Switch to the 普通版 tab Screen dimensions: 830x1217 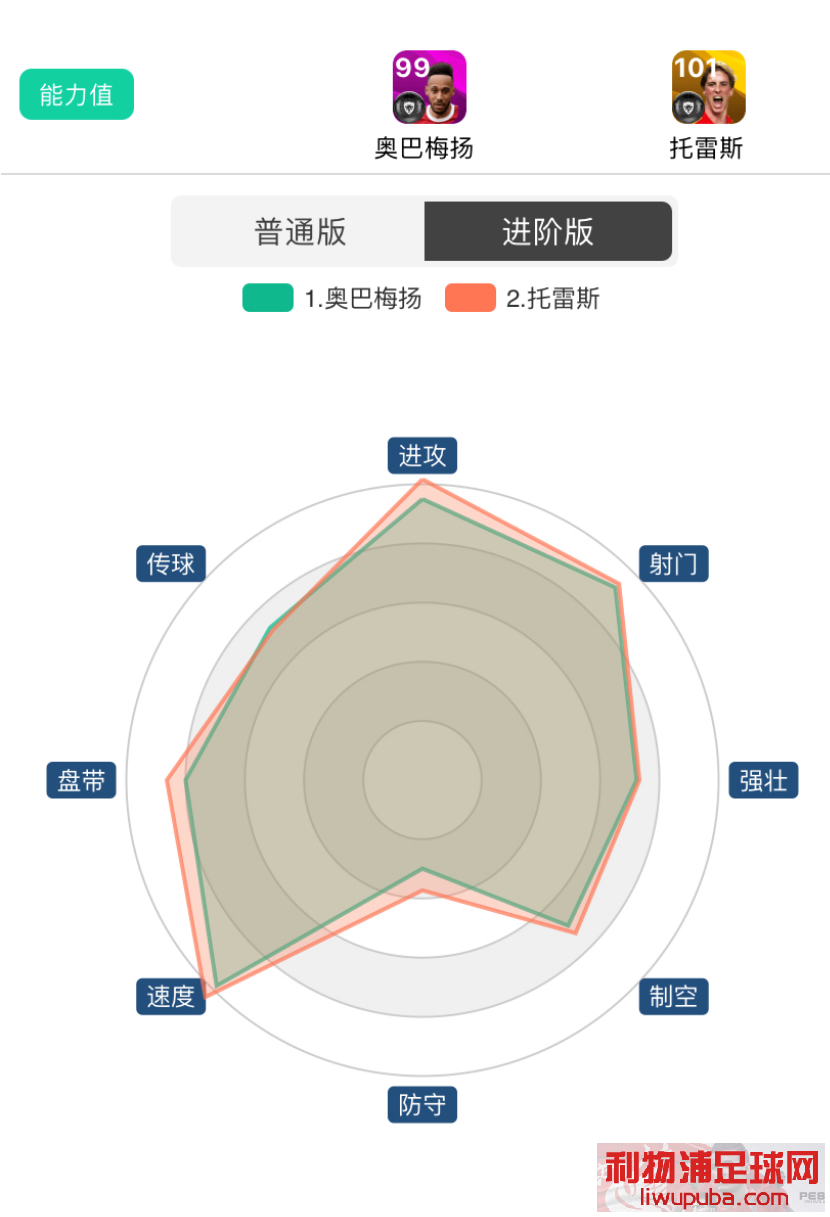tap(300, 232)
